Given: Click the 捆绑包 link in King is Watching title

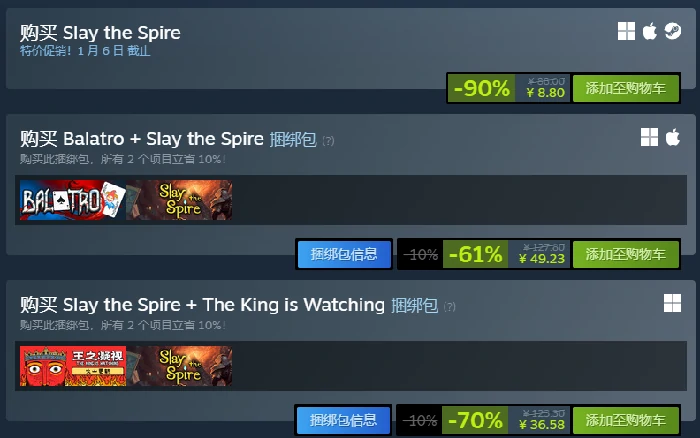Looking at the screenshot, I should 414,306.
